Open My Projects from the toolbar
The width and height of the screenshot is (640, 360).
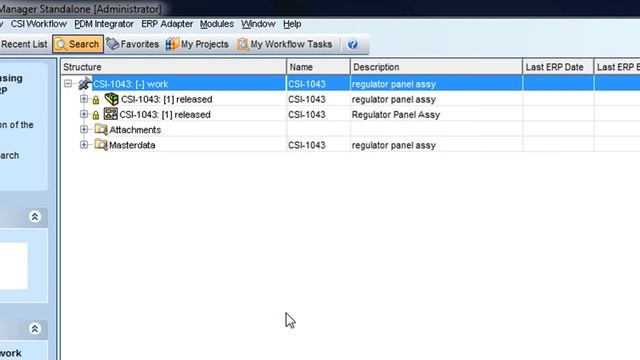click(197, 44)
